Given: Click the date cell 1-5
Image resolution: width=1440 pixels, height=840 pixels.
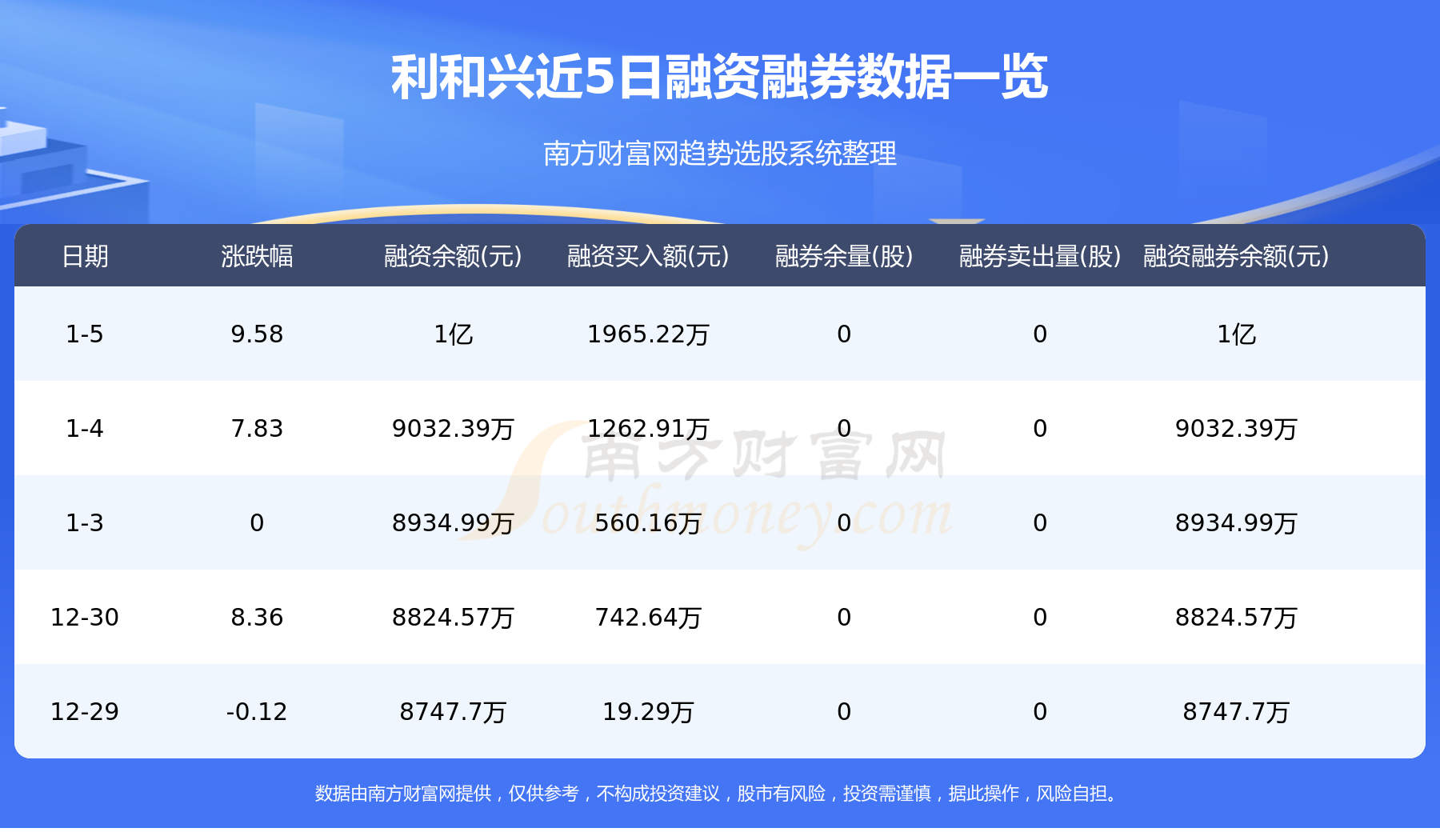Looking at the screenshot, I should click(x=85, y=334).
